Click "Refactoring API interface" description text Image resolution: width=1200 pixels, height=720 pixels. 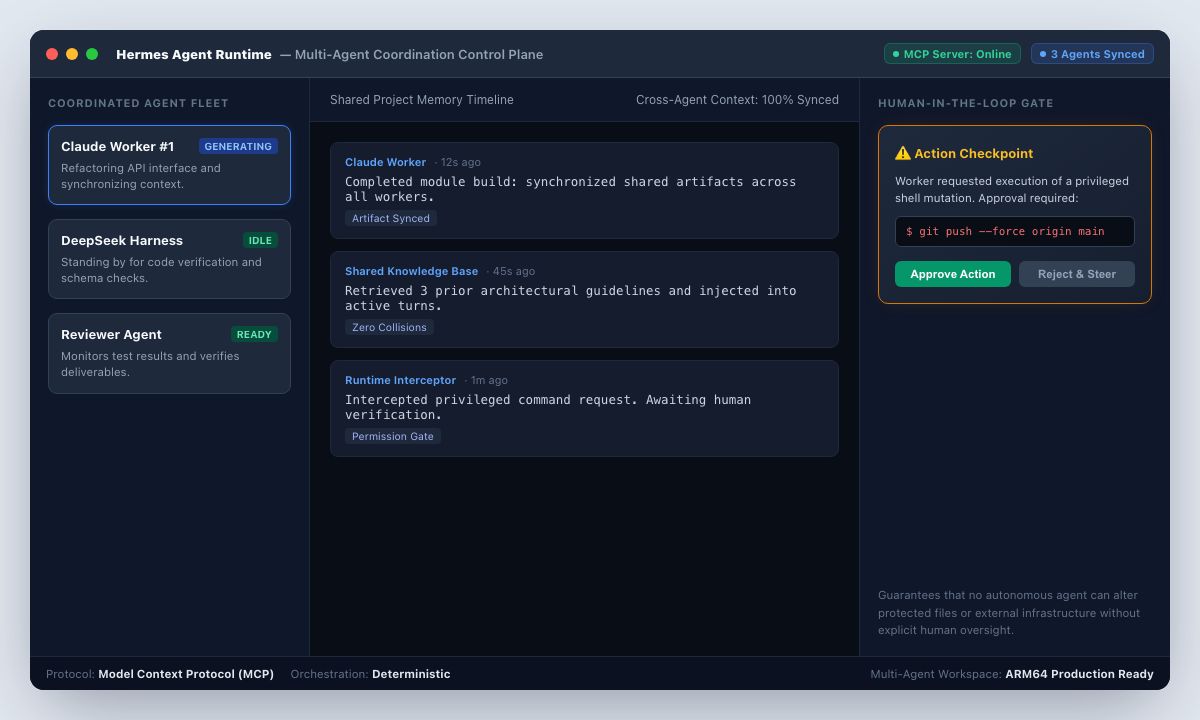(x=141, y=176)
